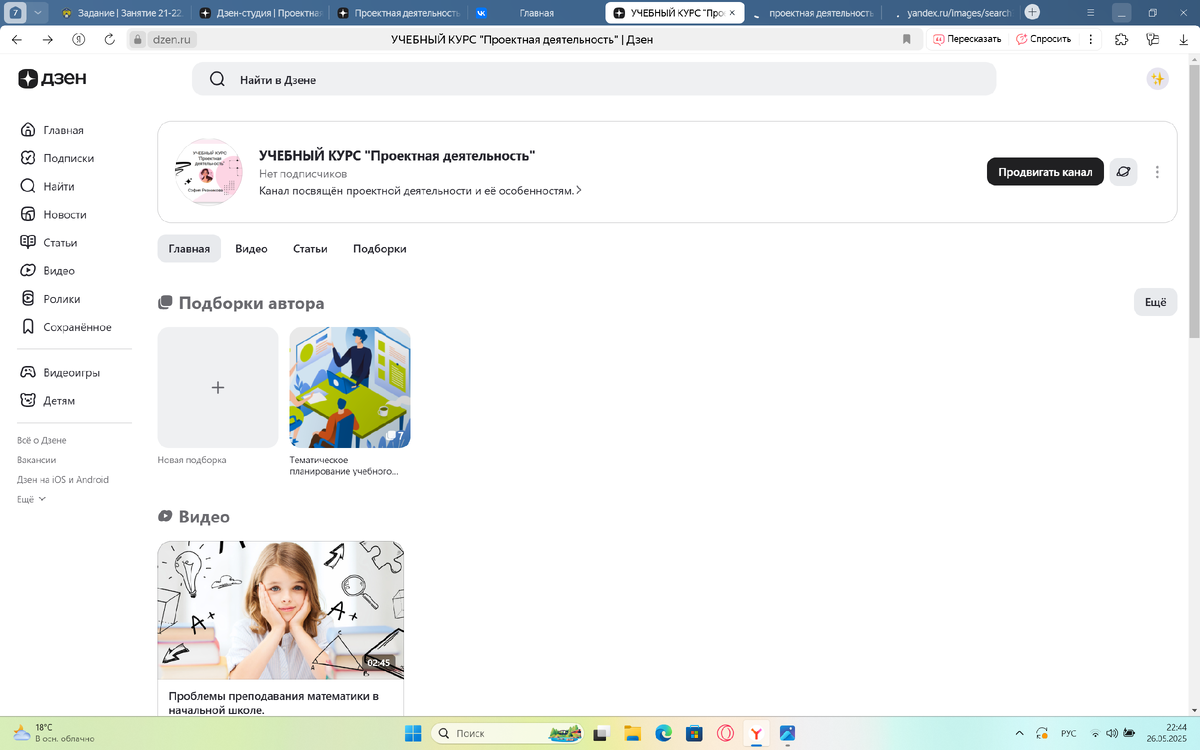Open Главная in the left sidebar
This screenshot has height=750, width=1200.
click(x=52, y=130)
